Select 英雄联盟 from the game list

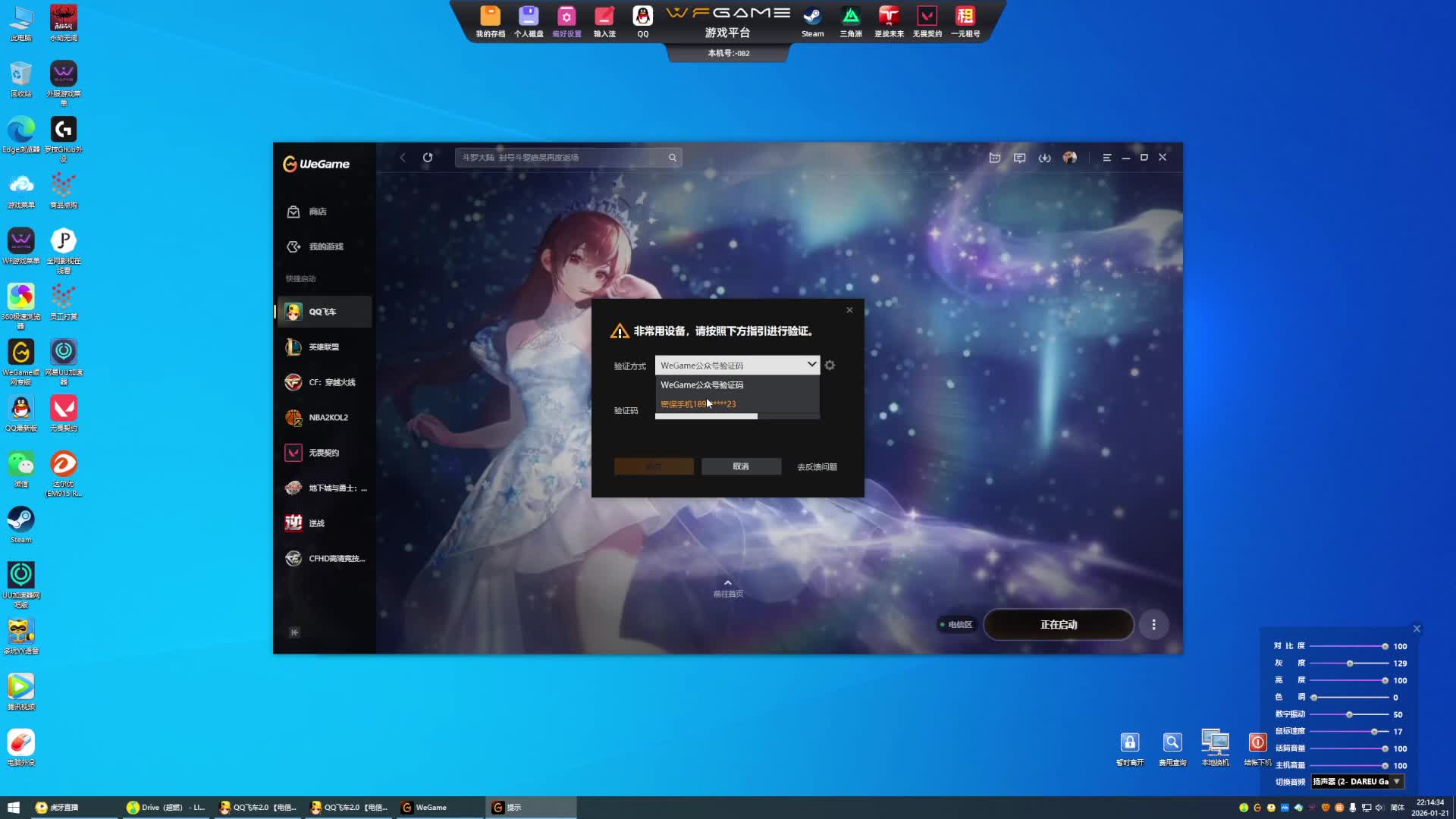click(x=324, y=347)
